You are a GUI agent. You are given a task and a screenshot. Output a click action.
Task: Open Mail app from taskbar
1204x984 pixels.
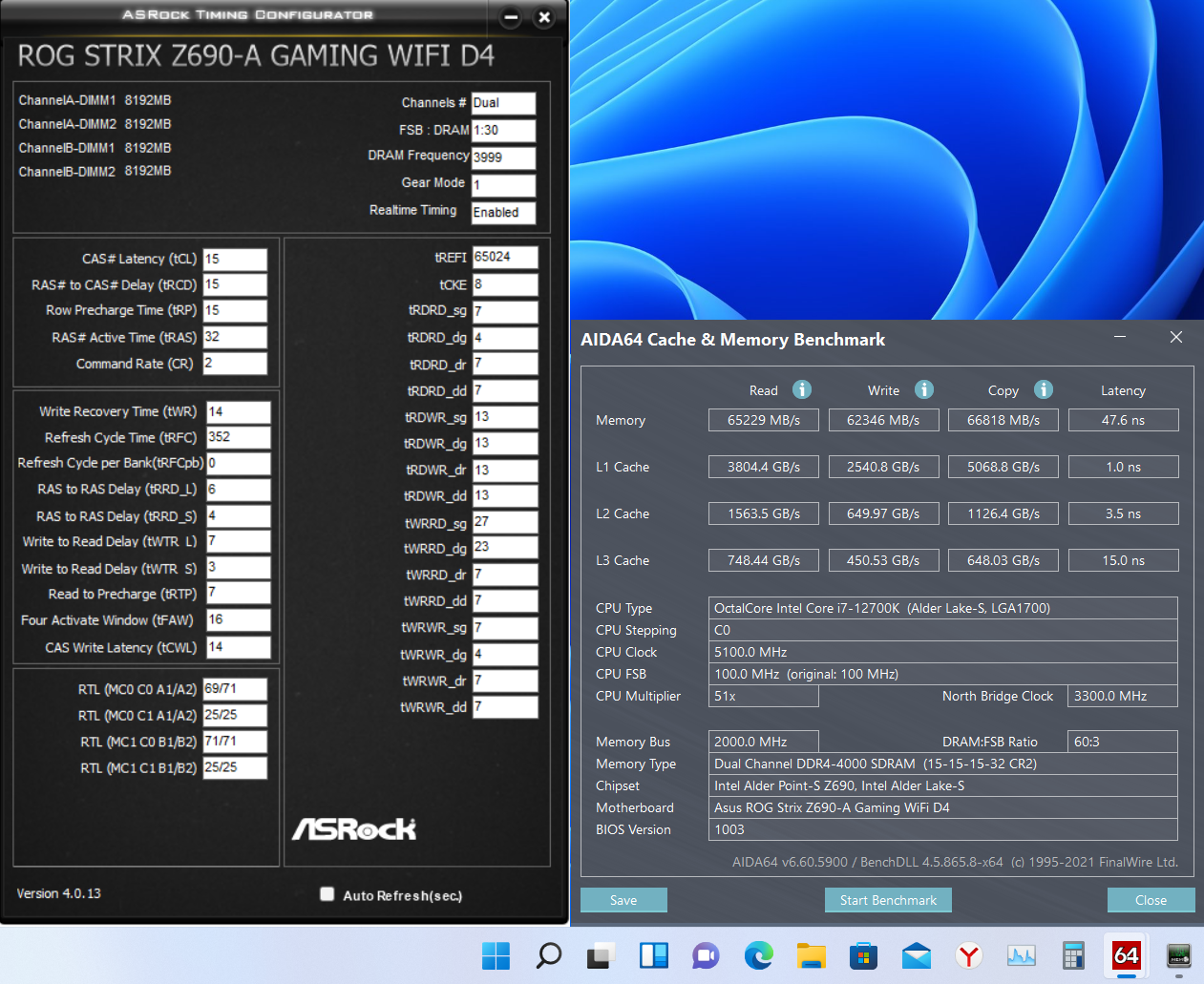pos(917,955)
